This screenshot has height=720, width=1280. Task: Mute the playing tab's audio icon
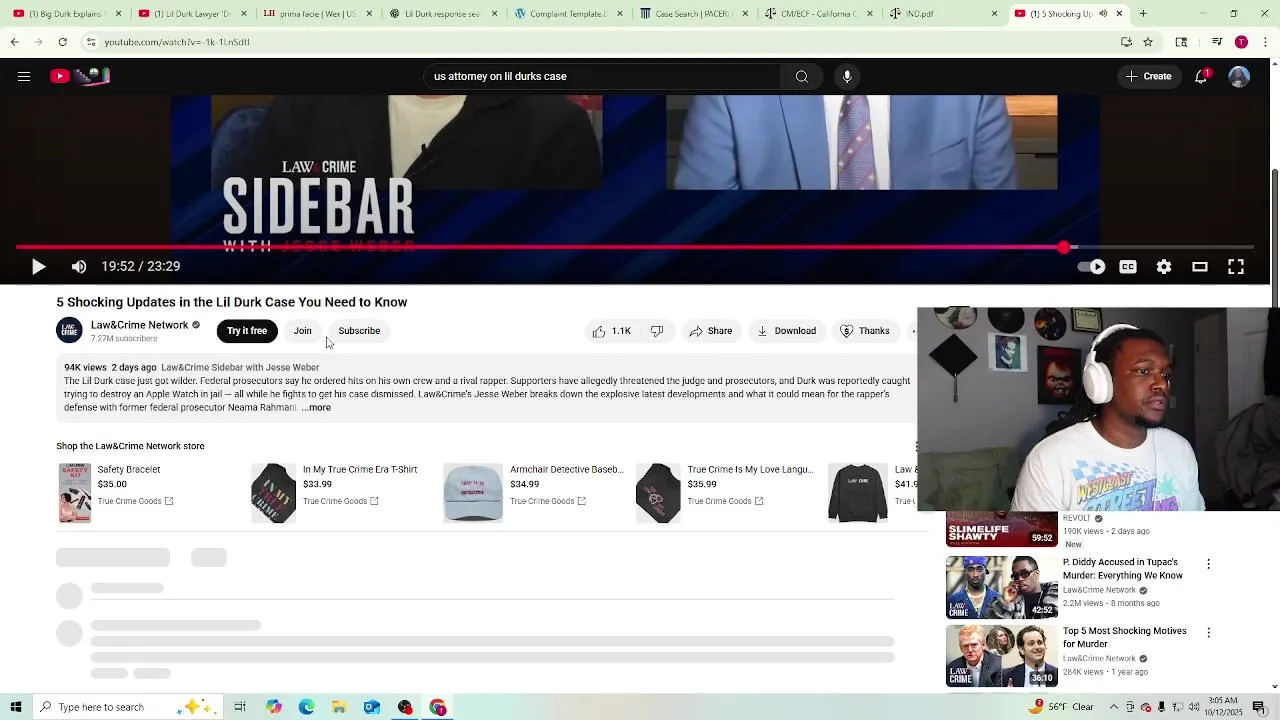1104,14
